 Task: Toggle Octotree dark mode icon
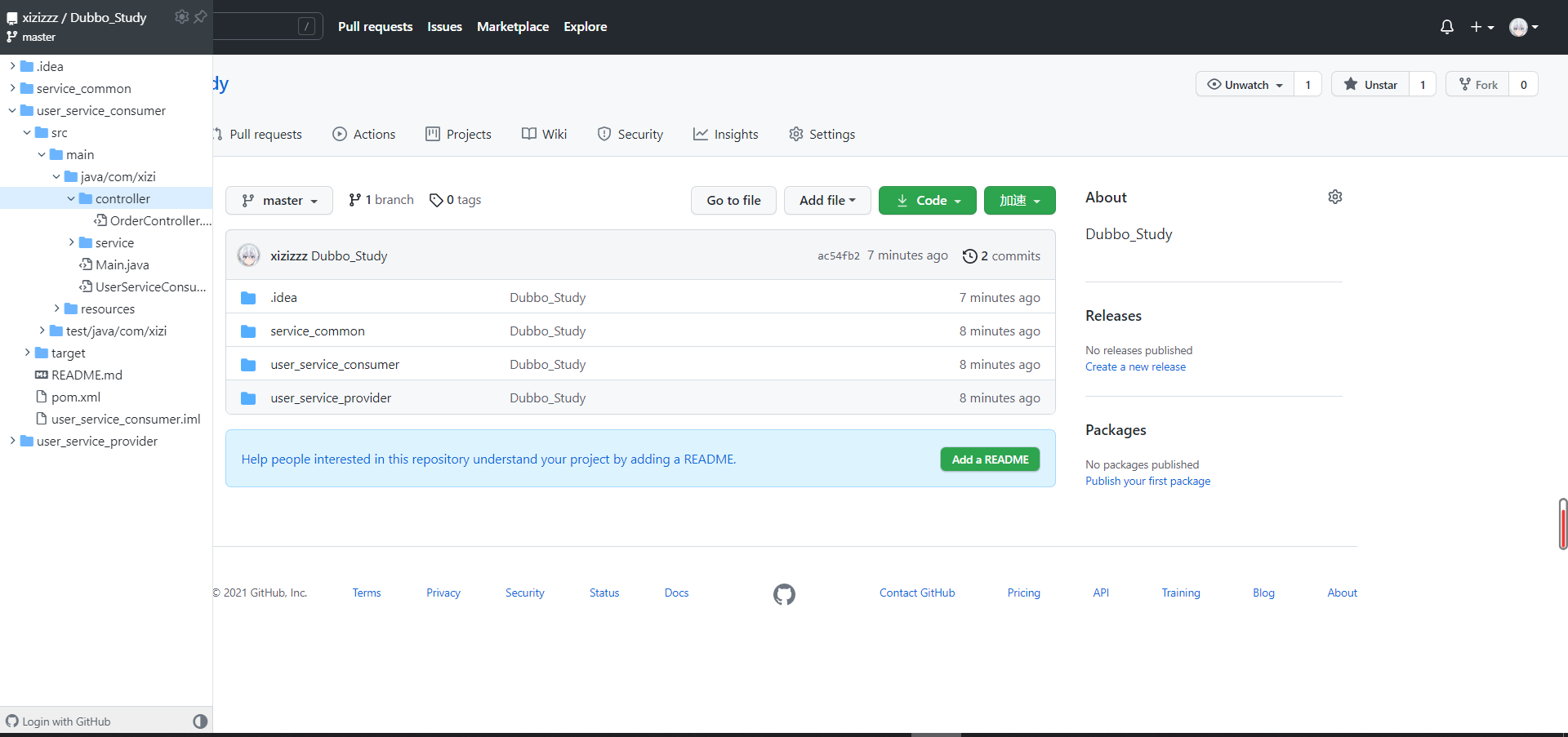pyautogui.click(x=200, y=721)
